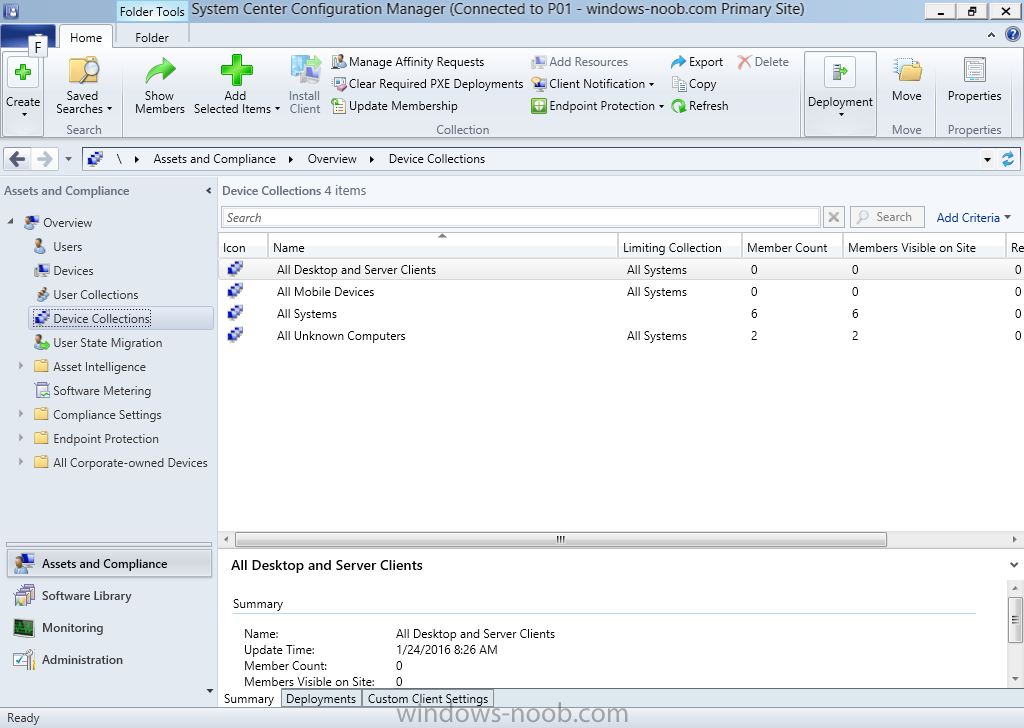Collapse the ribbon with the arrow
Image resolution: width=1024 pixels, height=728 pixels.
991,35
